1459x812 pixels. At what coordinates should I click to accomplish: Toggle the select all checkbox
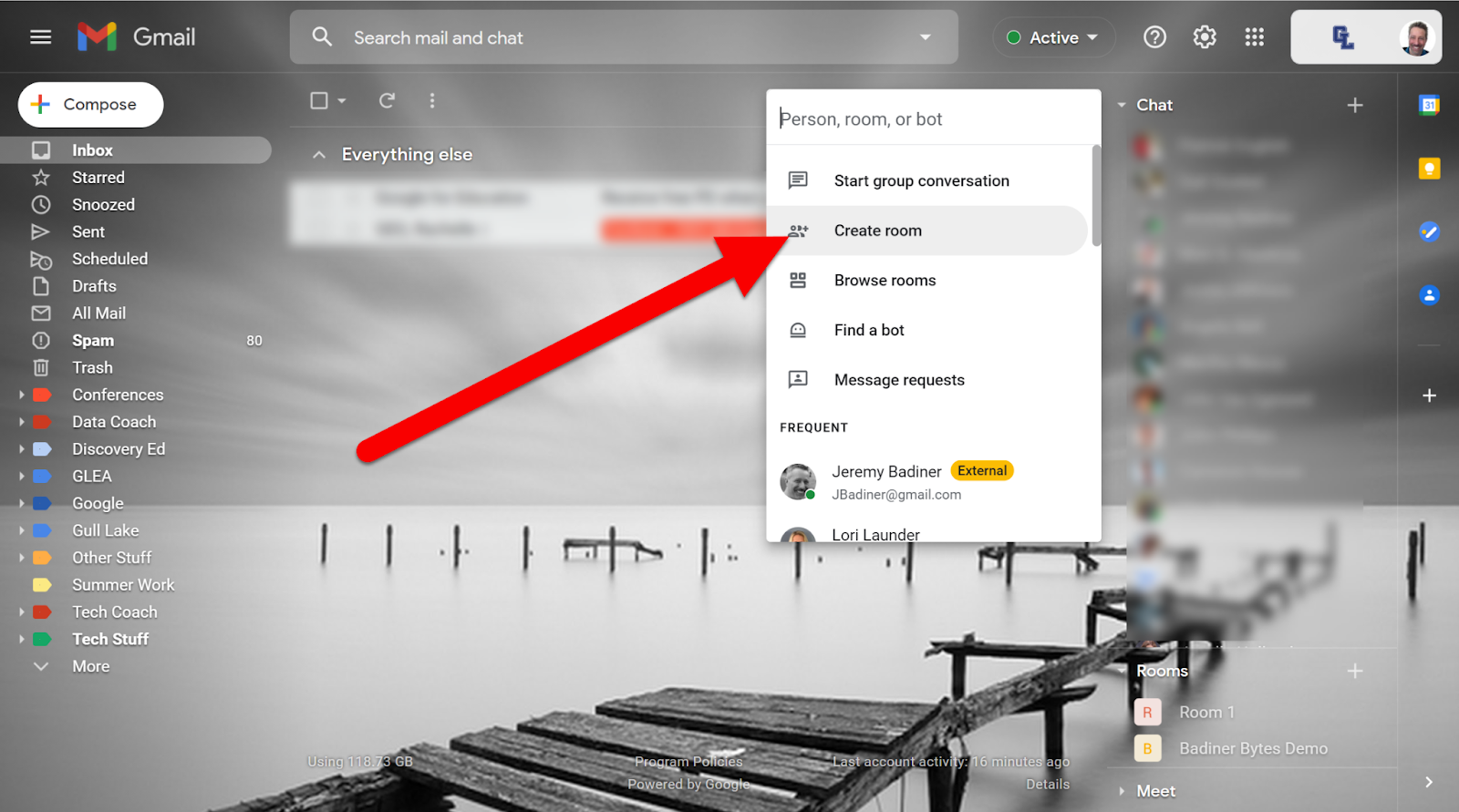tap(319, 100)
